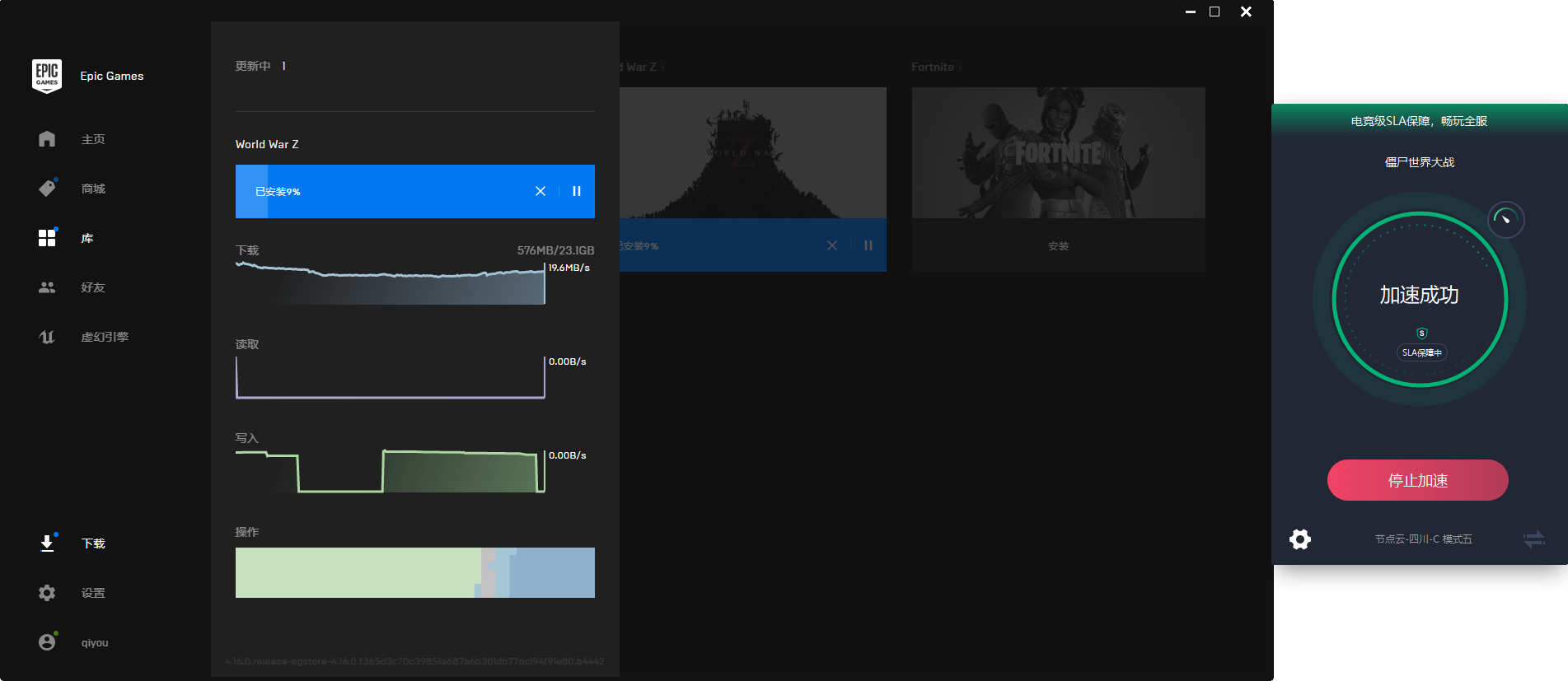Open Fortnite game thumbnail

[1058, 152]
